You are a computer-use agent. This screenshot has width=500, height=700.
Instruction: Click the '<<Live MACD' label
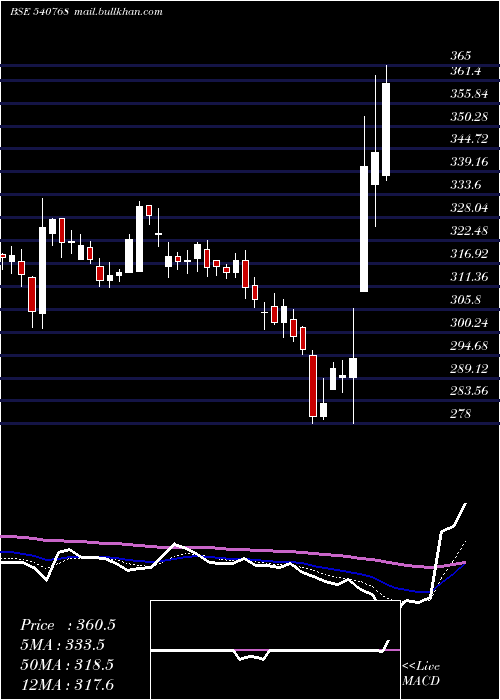click(x=421, y=674)
